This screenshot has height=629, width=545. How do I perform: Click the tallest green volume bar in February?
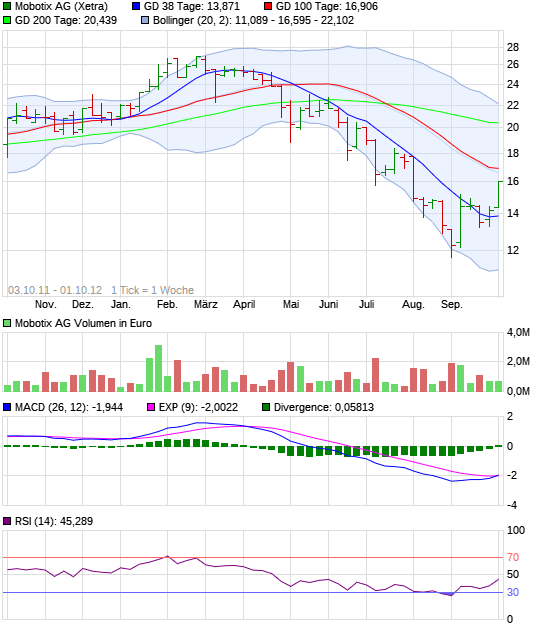[x=158, y=368]
